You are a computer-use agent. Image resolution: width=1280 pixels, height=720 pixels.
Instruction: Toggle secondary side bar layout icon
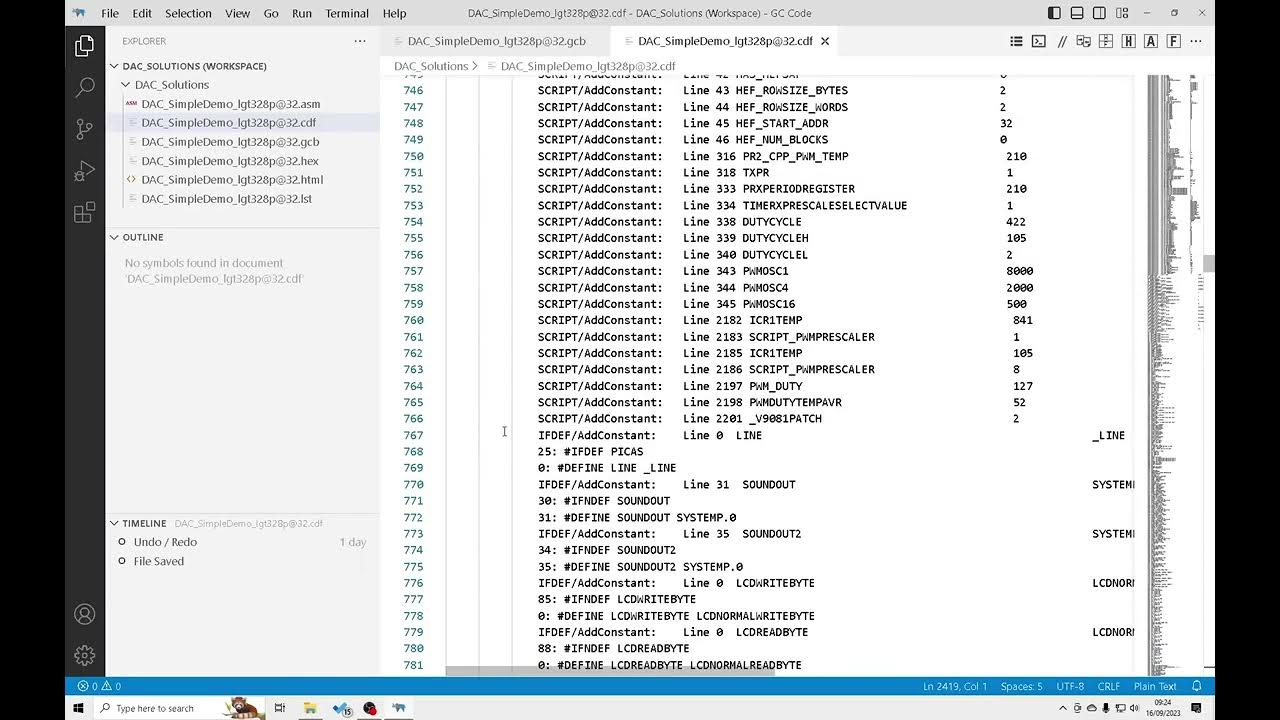point(1099,13)
